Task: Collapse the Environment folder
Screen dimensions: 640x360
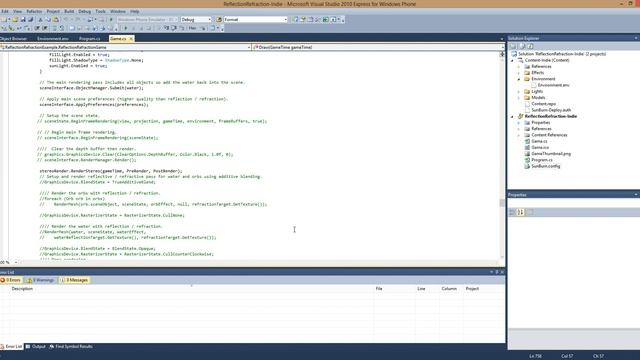Action: tap(519, 79)
